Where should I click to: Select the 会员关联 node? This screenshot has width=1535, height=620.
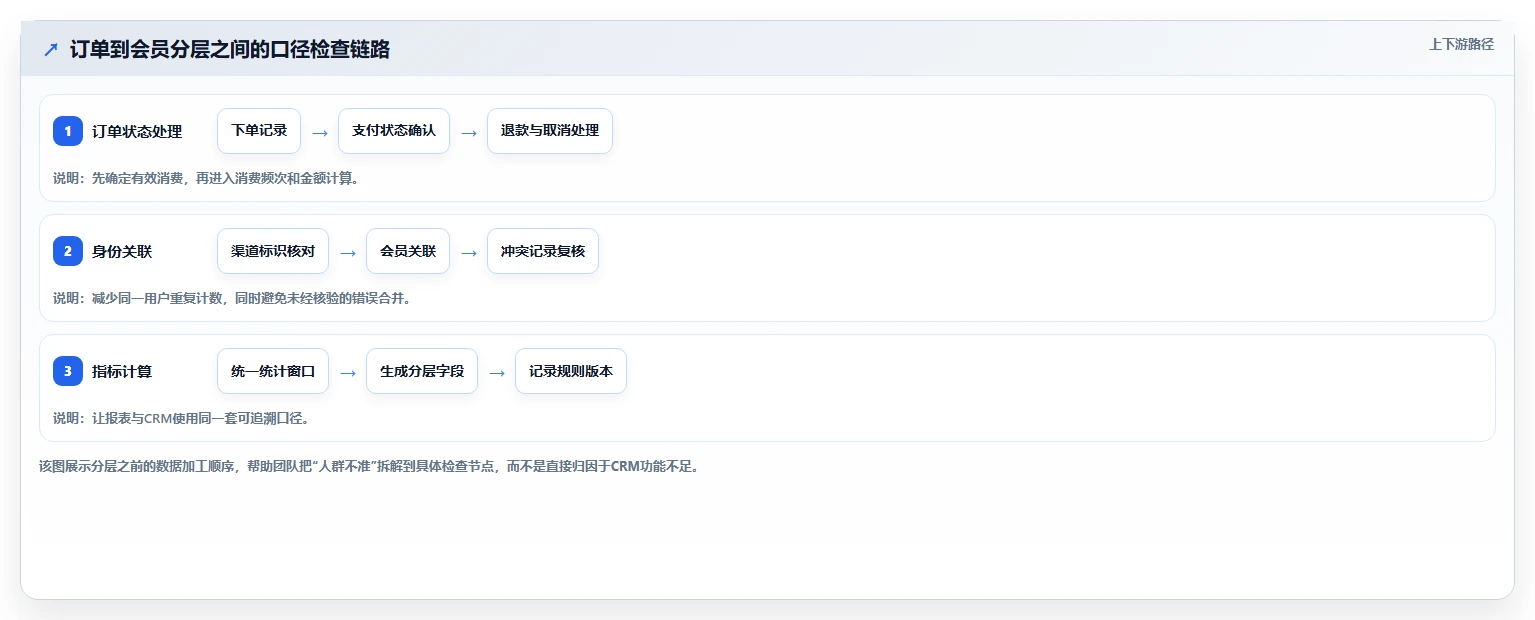point(408,251)
